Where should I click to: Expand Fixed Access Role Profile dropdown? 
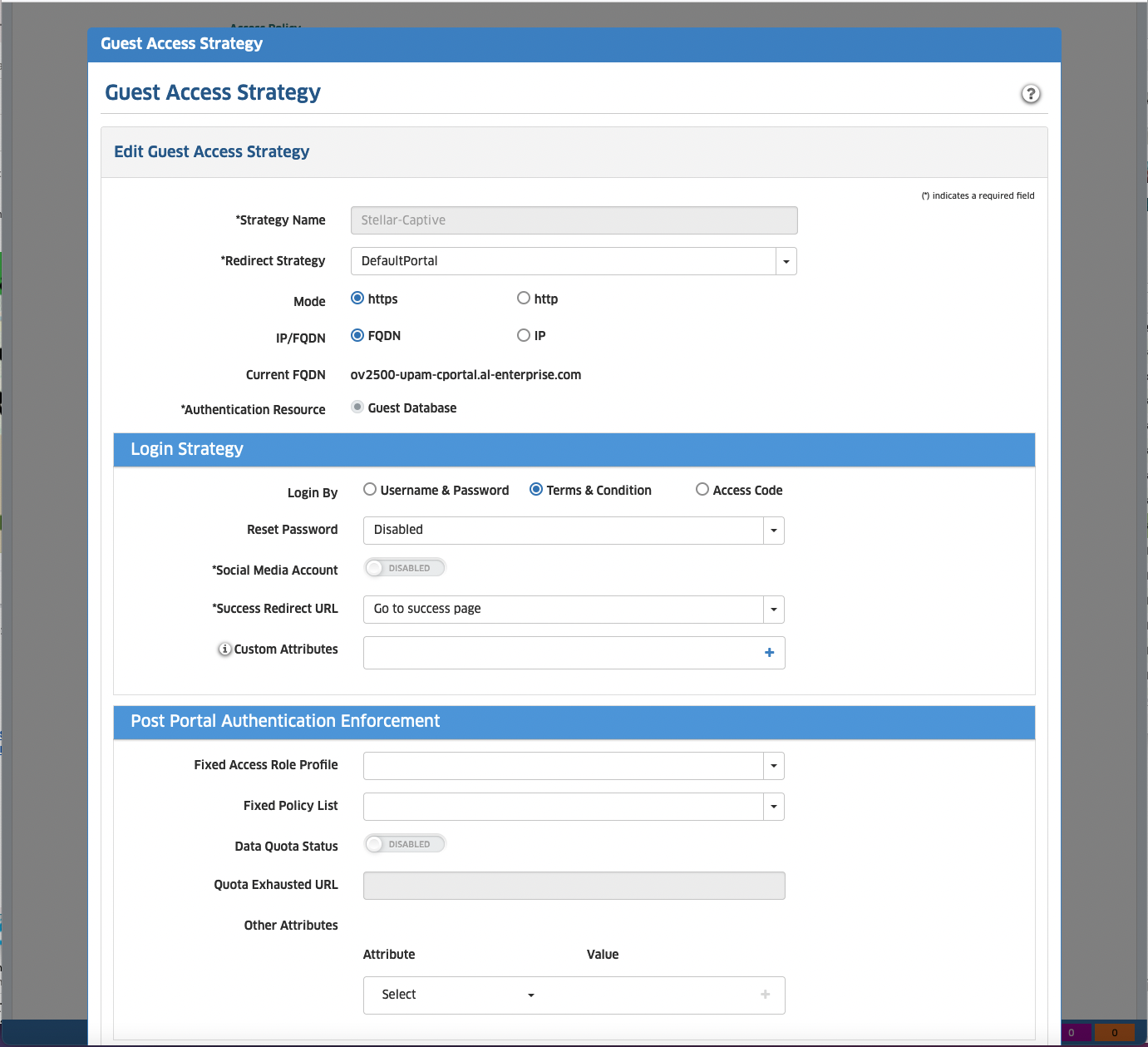(x=773, y=766)
